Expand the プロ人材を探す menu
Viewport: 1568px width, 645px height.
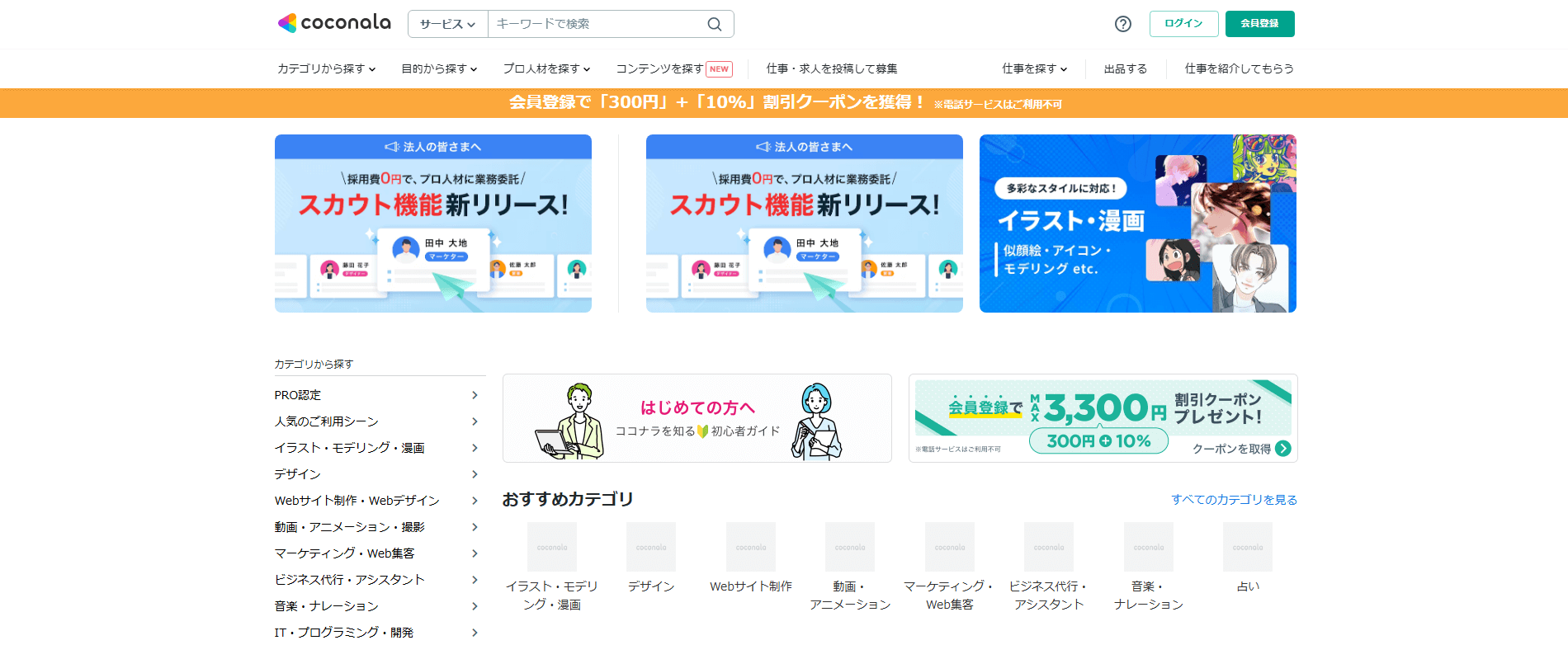tap(547, 68)
